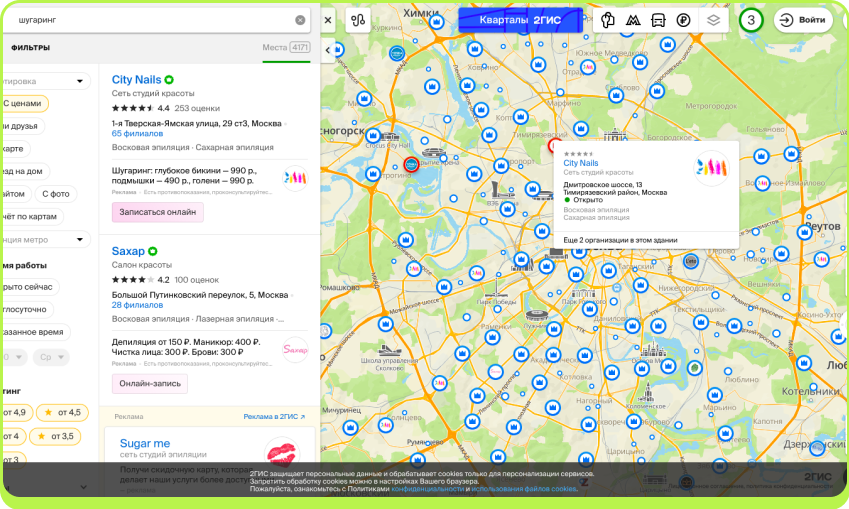Viewport: 849px width, 509px height.
Task: Click the Коломенское landmark icon
Action: (646, 394)
